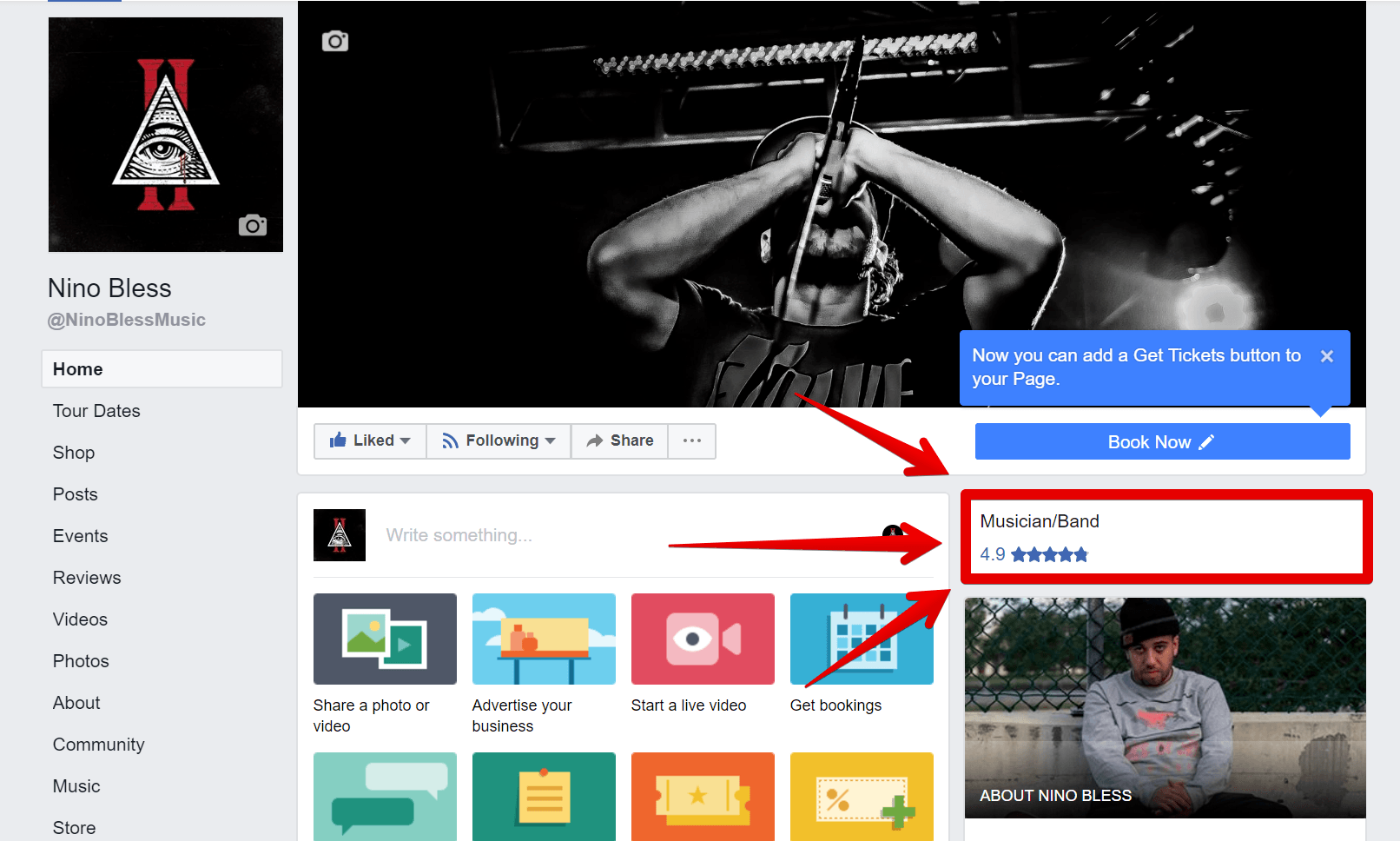Click the Share button
Viewport: 1400px width, 841px height.
(x=619, y=440)
